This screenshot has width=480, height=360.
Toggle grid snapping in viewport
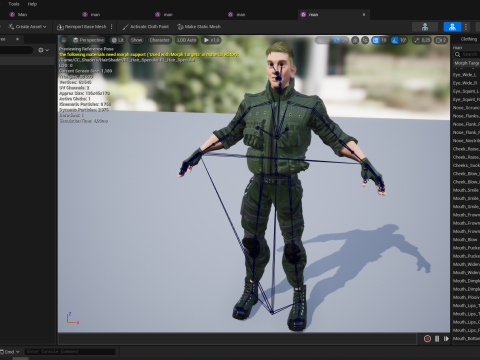(376, 40)
